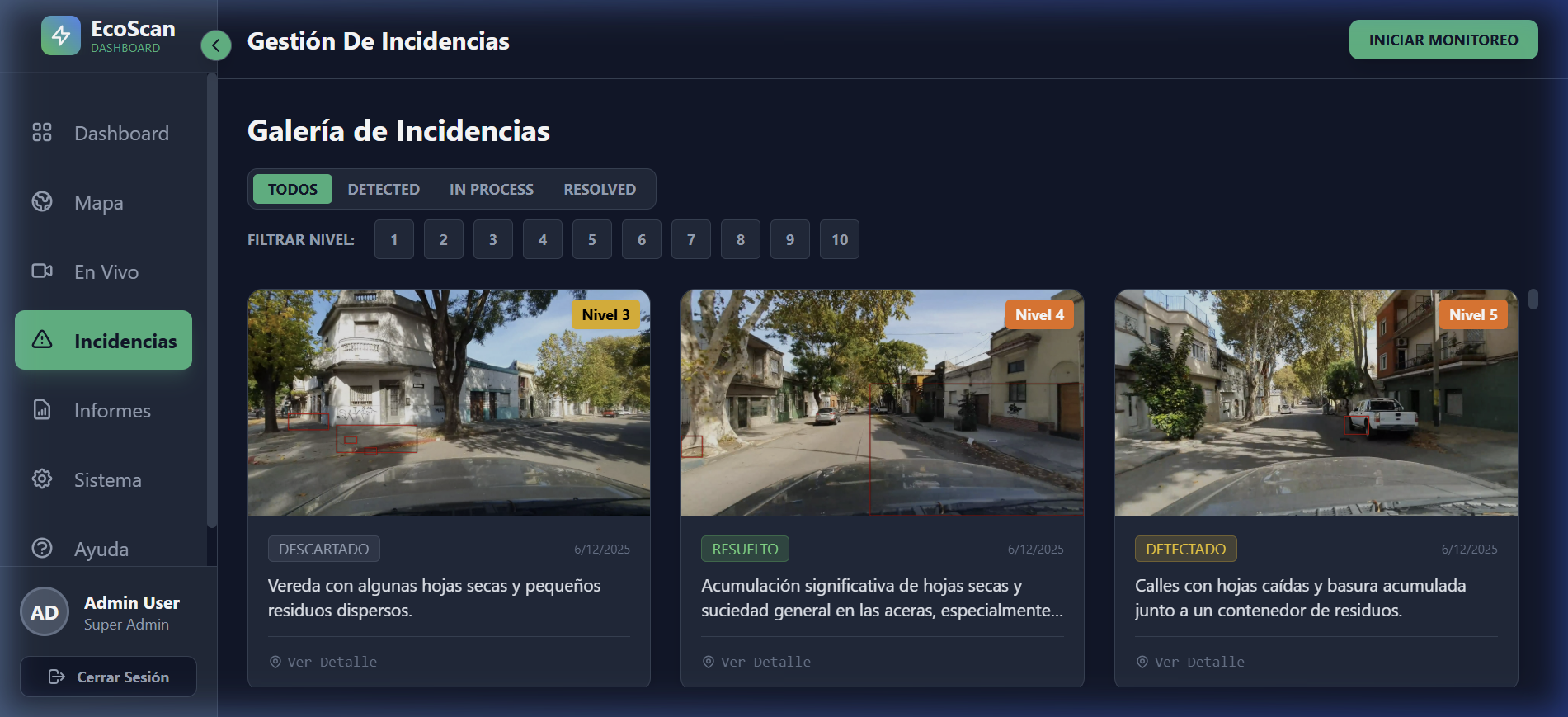The width and height of the screenshot is (1568, 717).
Task: Click the Mapa globe icon
Action: (42, 201)
